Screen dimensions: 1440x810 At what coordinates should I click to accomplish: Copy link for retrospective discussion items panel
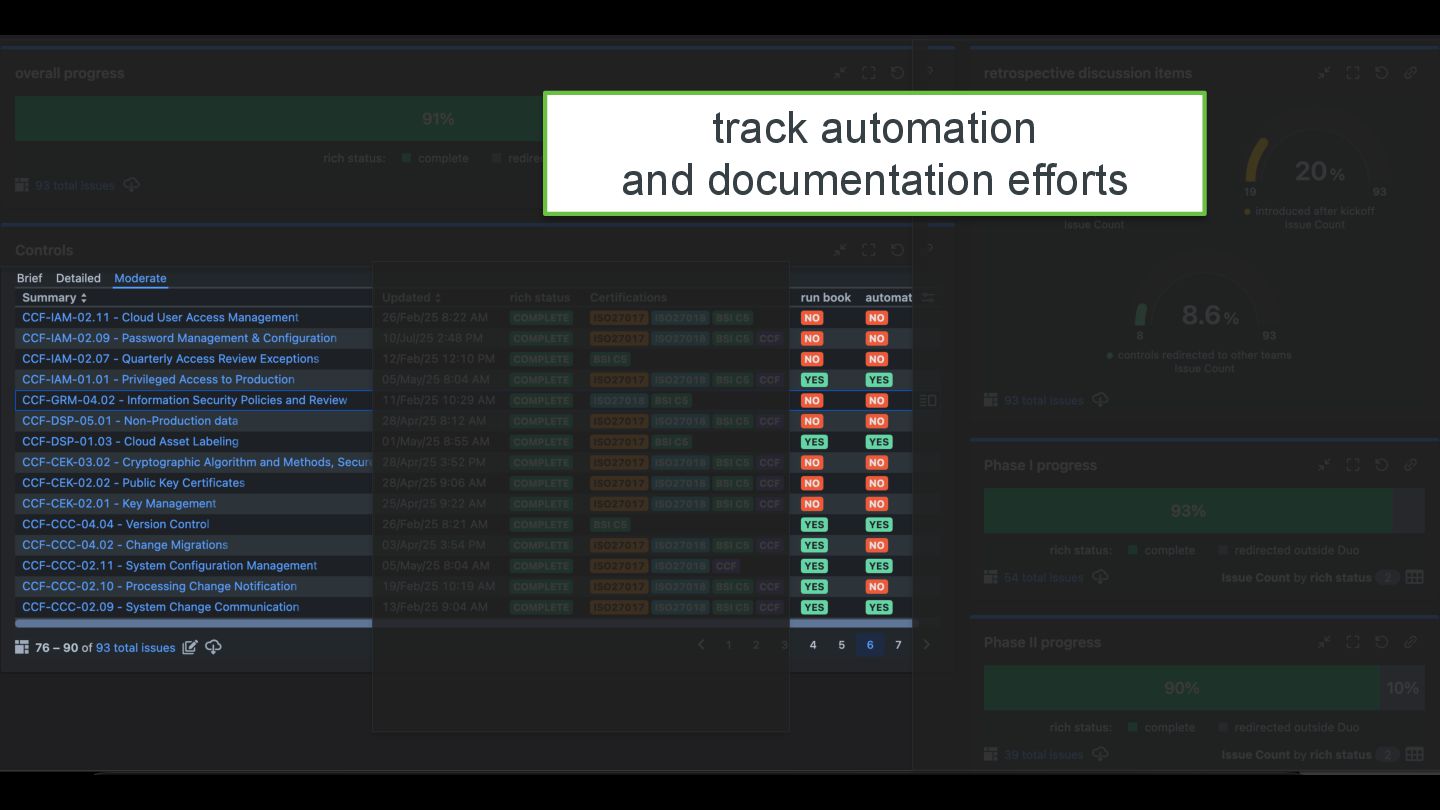coord(1410,73)
